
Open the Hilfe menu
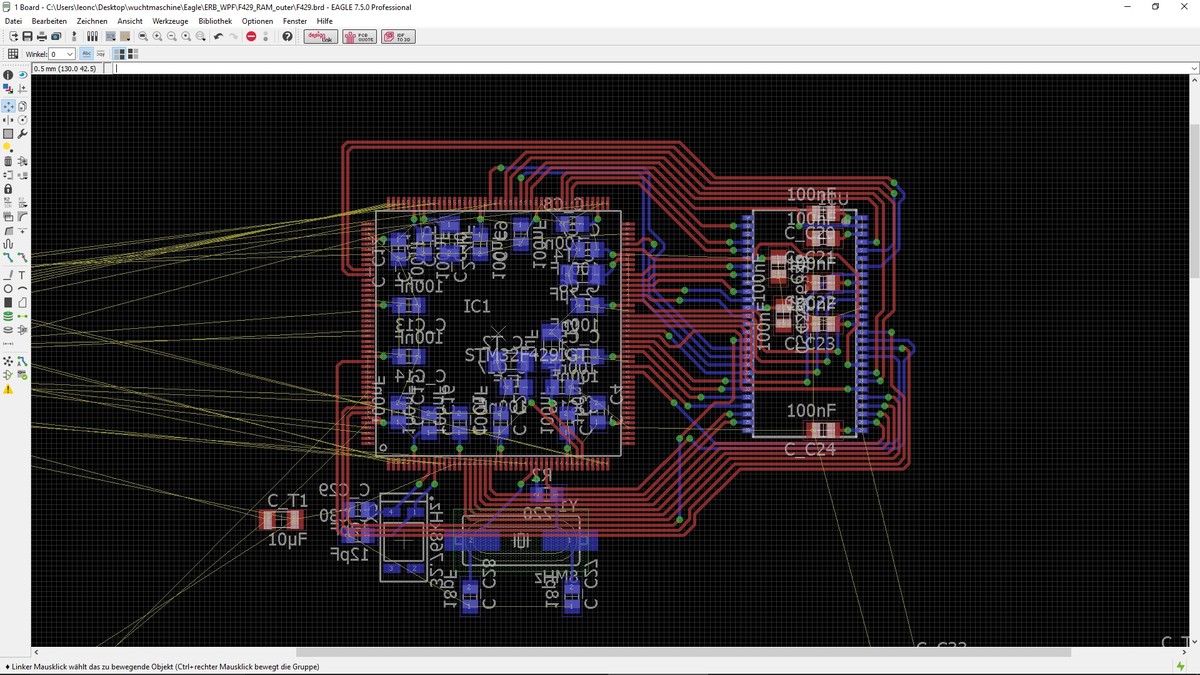(325, 21)
